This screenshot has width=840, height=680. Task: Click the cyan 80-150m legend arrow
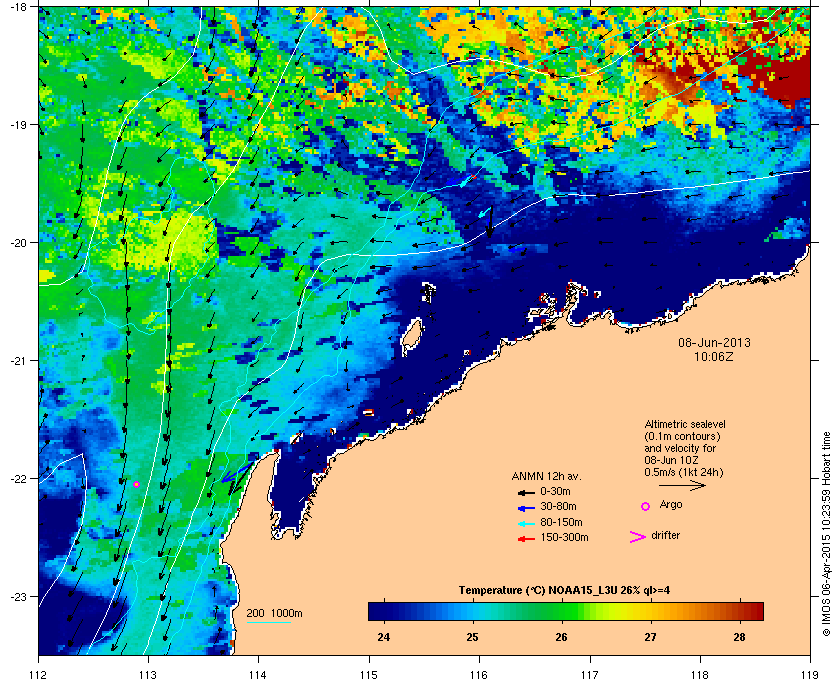tap(526, 524)
